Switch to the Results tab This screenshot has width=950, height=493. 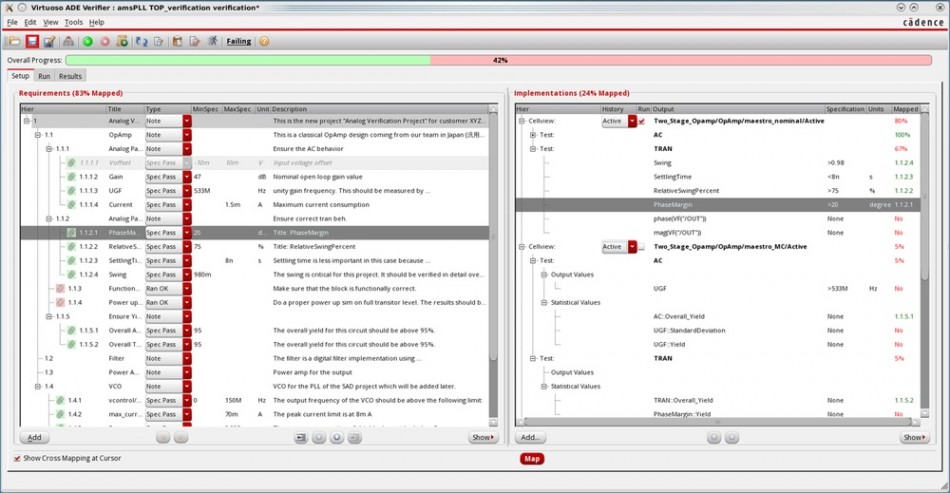pyautogui.click(x=70, y=76)
